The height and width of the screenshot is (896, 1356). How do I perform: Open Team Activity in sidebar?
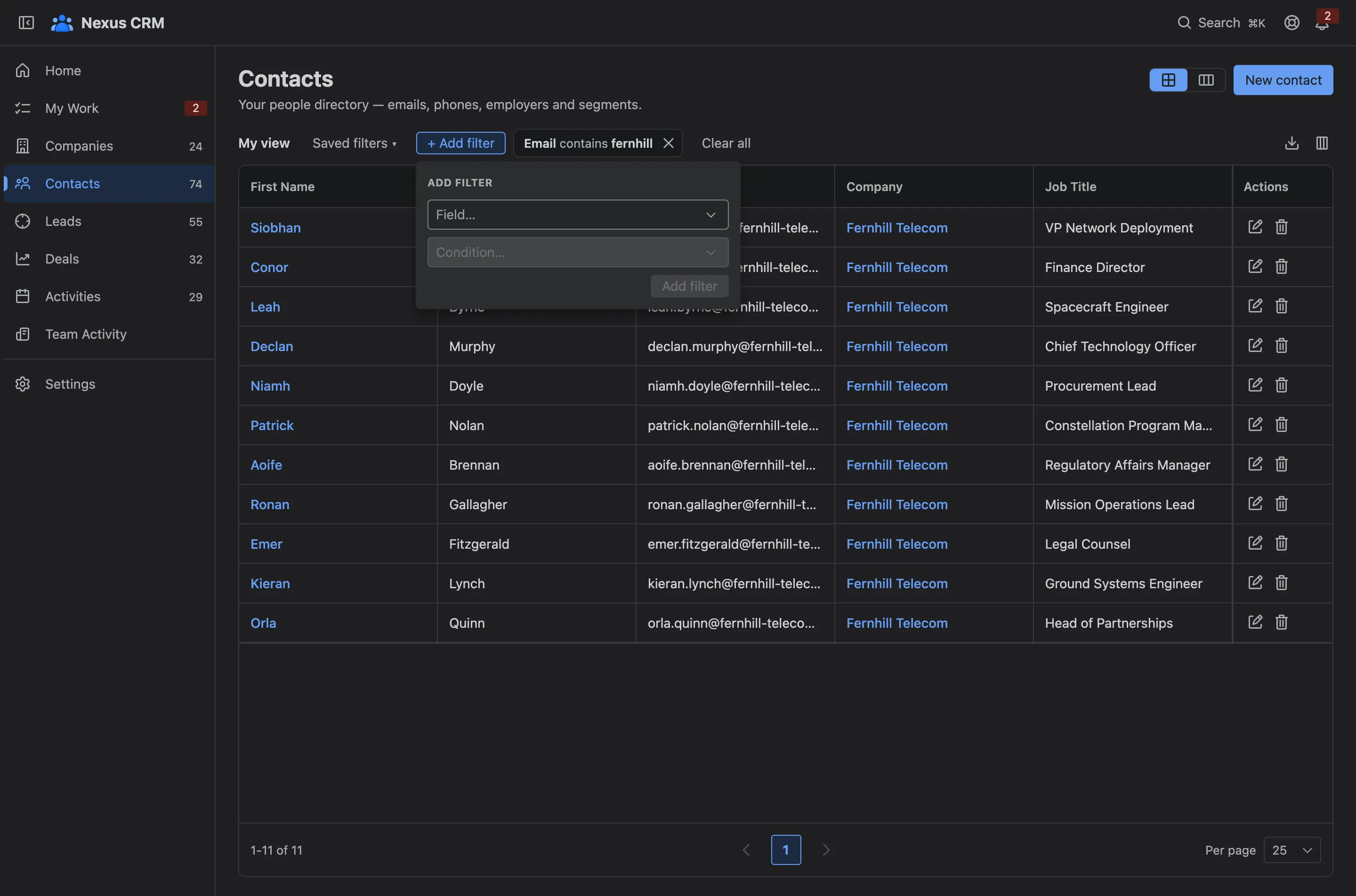[109, 334]
